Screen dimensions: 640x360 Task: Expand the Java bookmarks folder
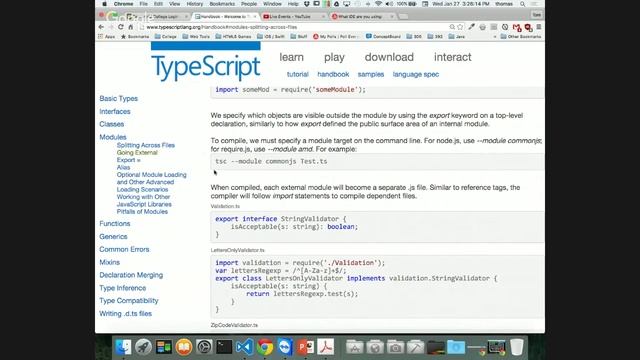tap(457, 36)
